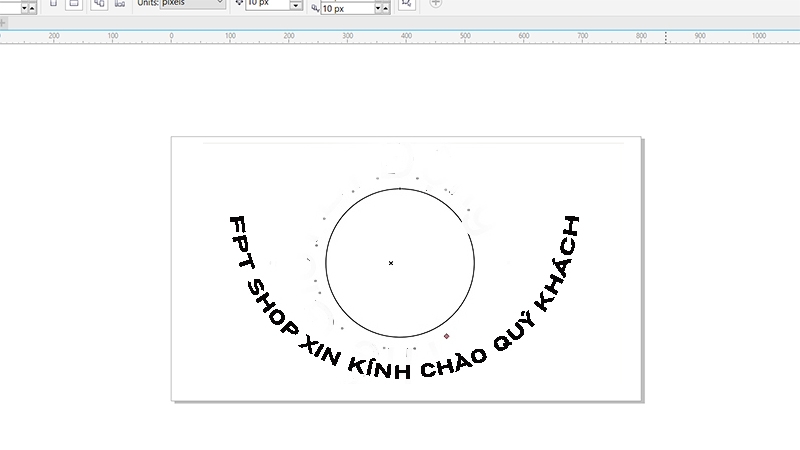This screenshot has height=450, width=800.
Task: Click the down stepper on leftmost field
Action: [x=24, y=9]
